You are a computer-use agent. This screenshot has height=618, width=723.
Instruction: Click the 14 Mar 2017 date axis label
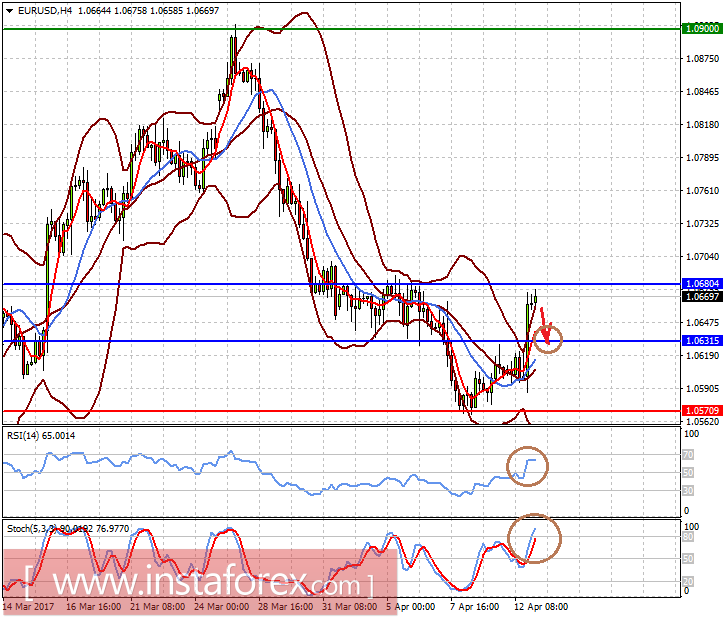[28, 606]
